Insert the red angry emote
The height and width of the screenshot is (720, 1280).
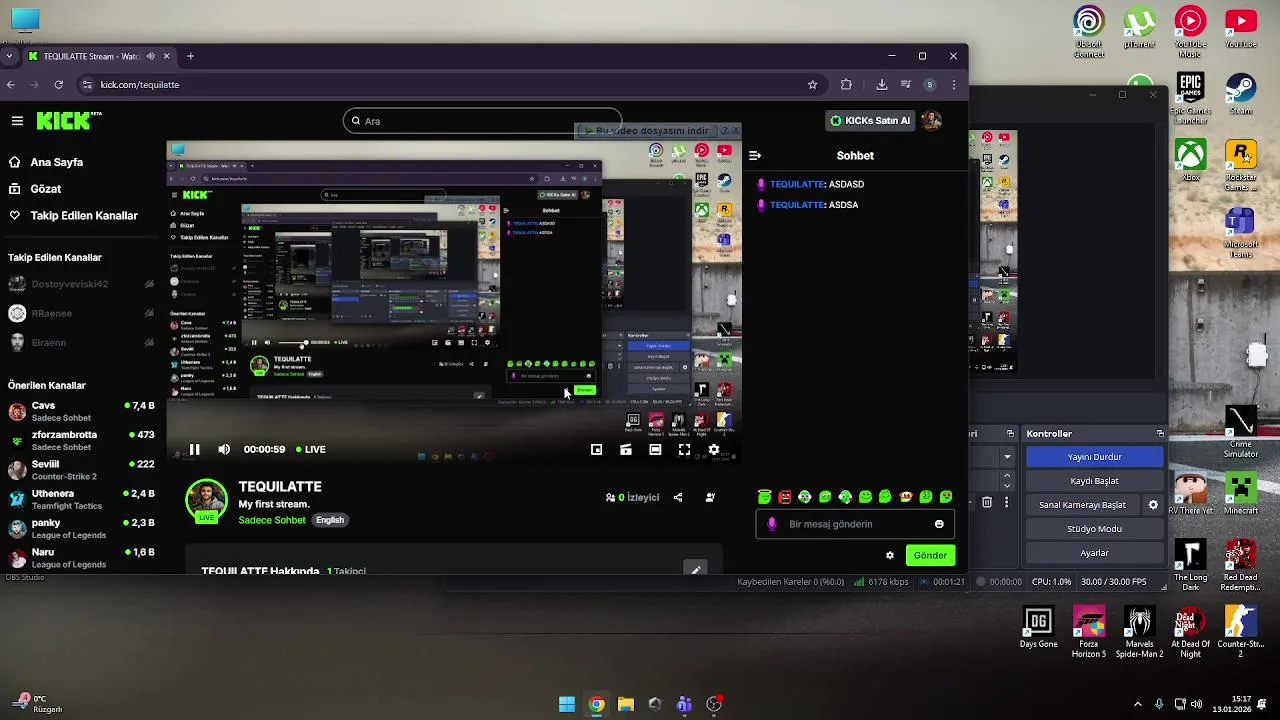(785, 497)
